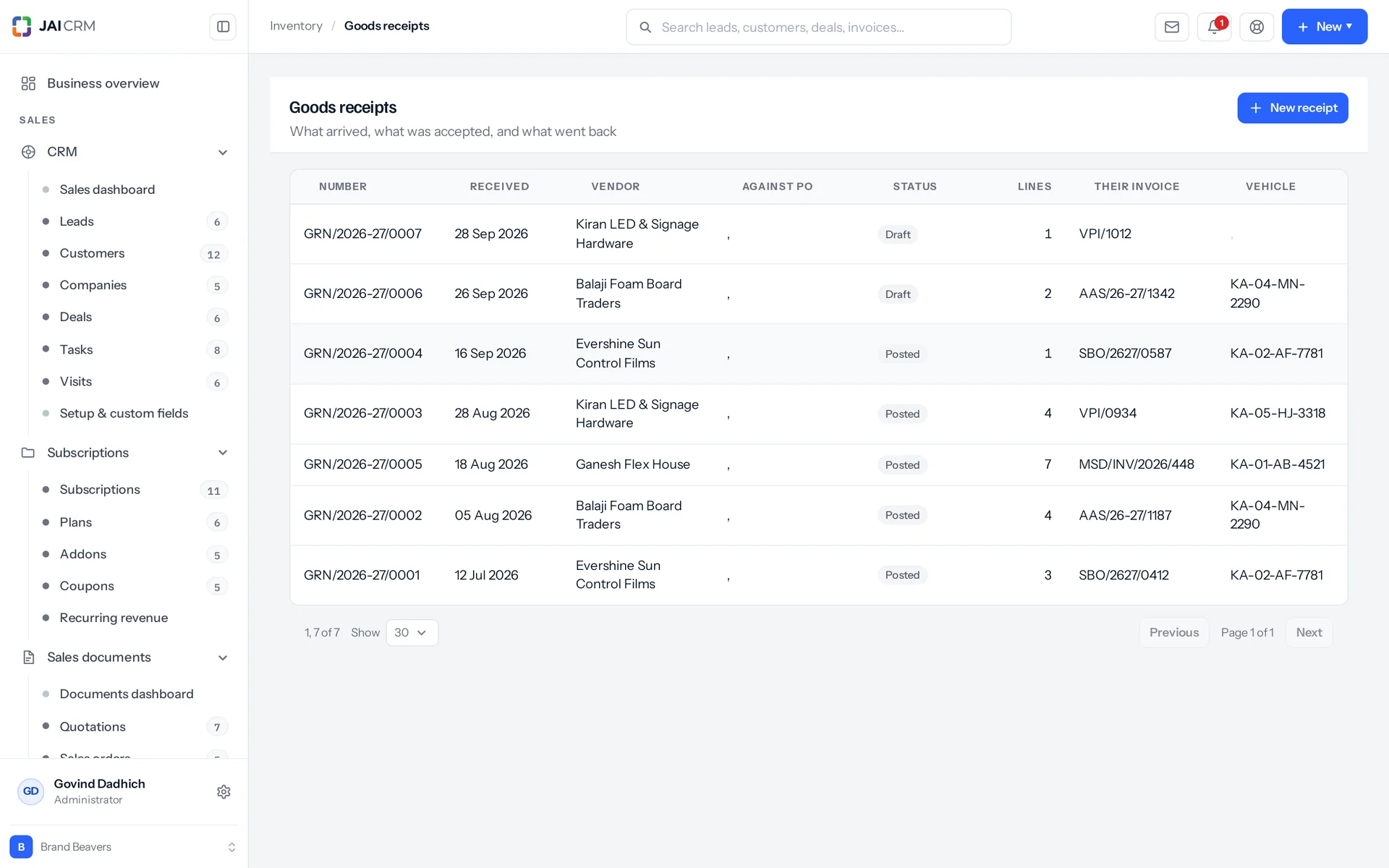Open Quotations menu item
1389x868 pixels.
point(93,726)
